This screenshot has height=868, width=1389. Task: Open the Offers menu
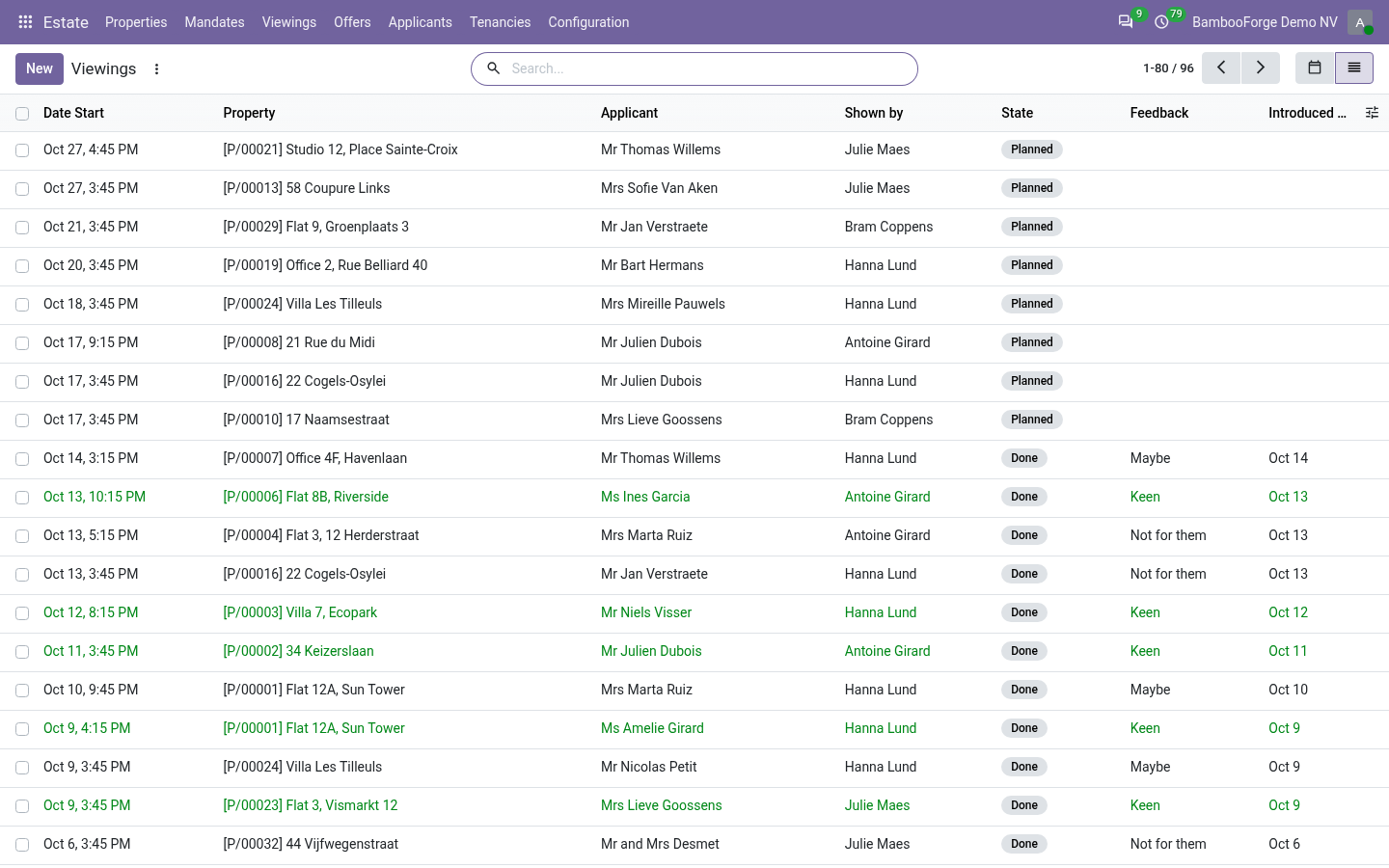(352, 22)
